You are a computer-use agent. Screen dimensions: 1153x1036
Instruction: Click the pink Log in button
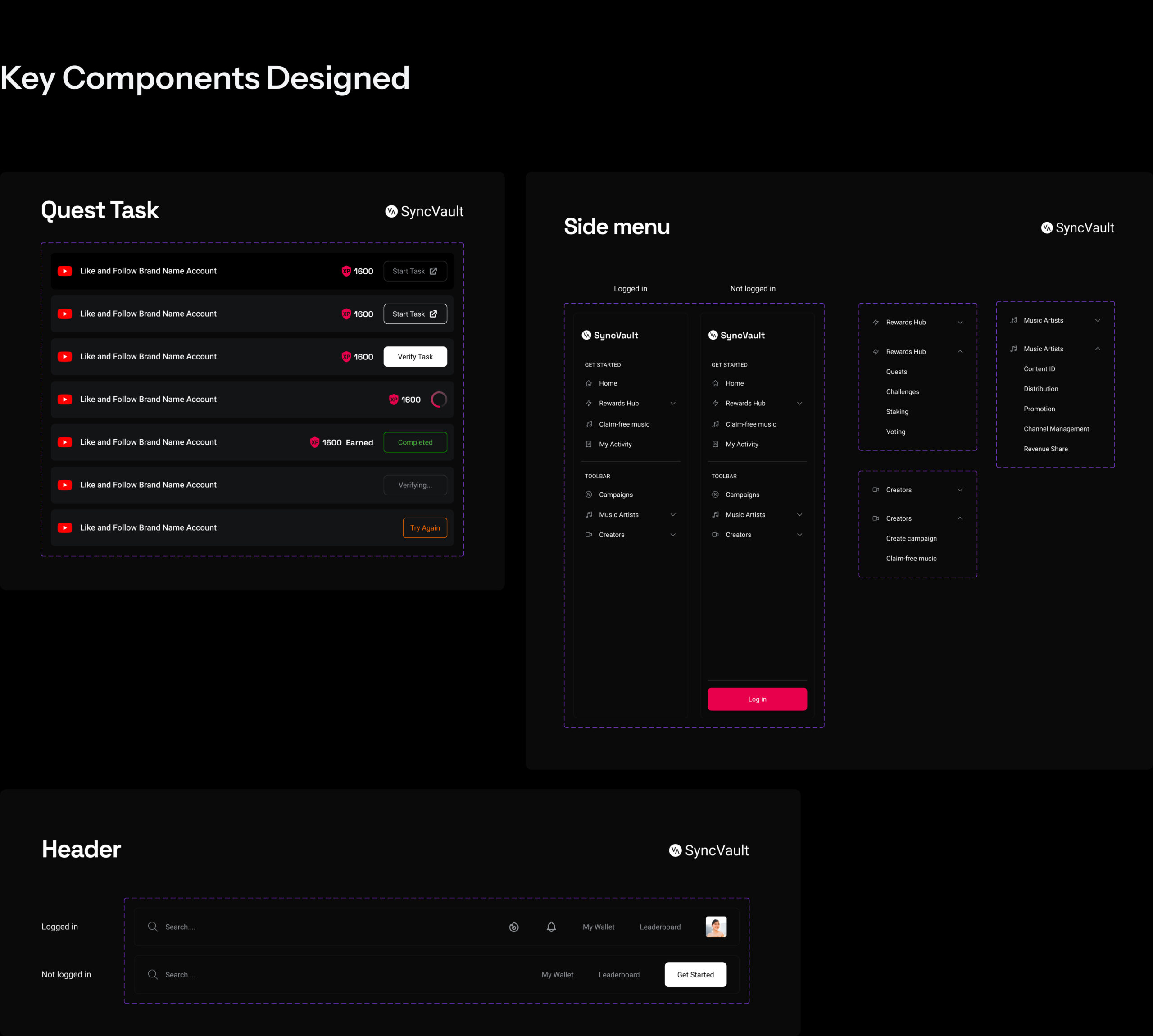(x=757, y=699)
